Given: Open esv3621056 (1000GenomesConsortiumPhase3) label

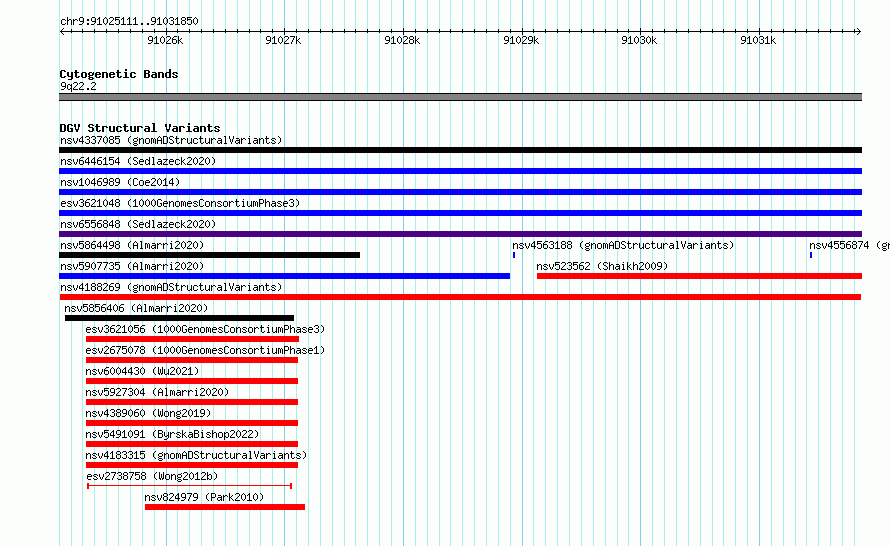Looking at the screenshot, I should tap(205, 329).
